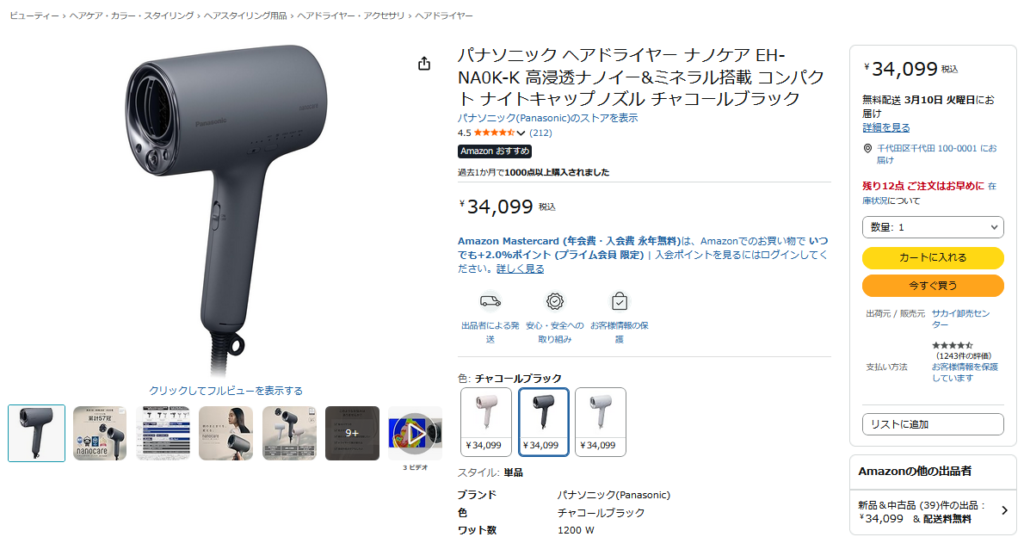This screenshot has height=537, width=1024.
Task: Open the quantity dropdown
Action: point(933,227)
